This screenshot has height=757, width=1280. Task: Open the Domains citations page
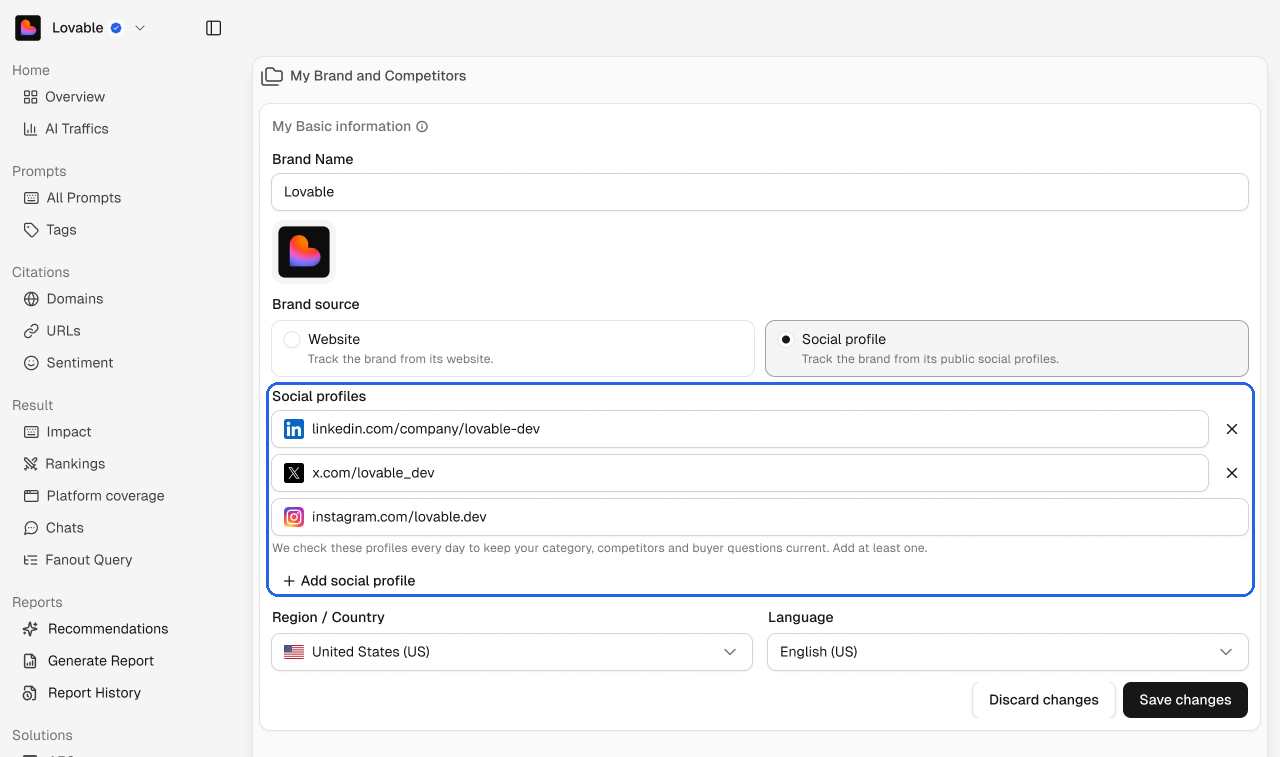(63, 299)
